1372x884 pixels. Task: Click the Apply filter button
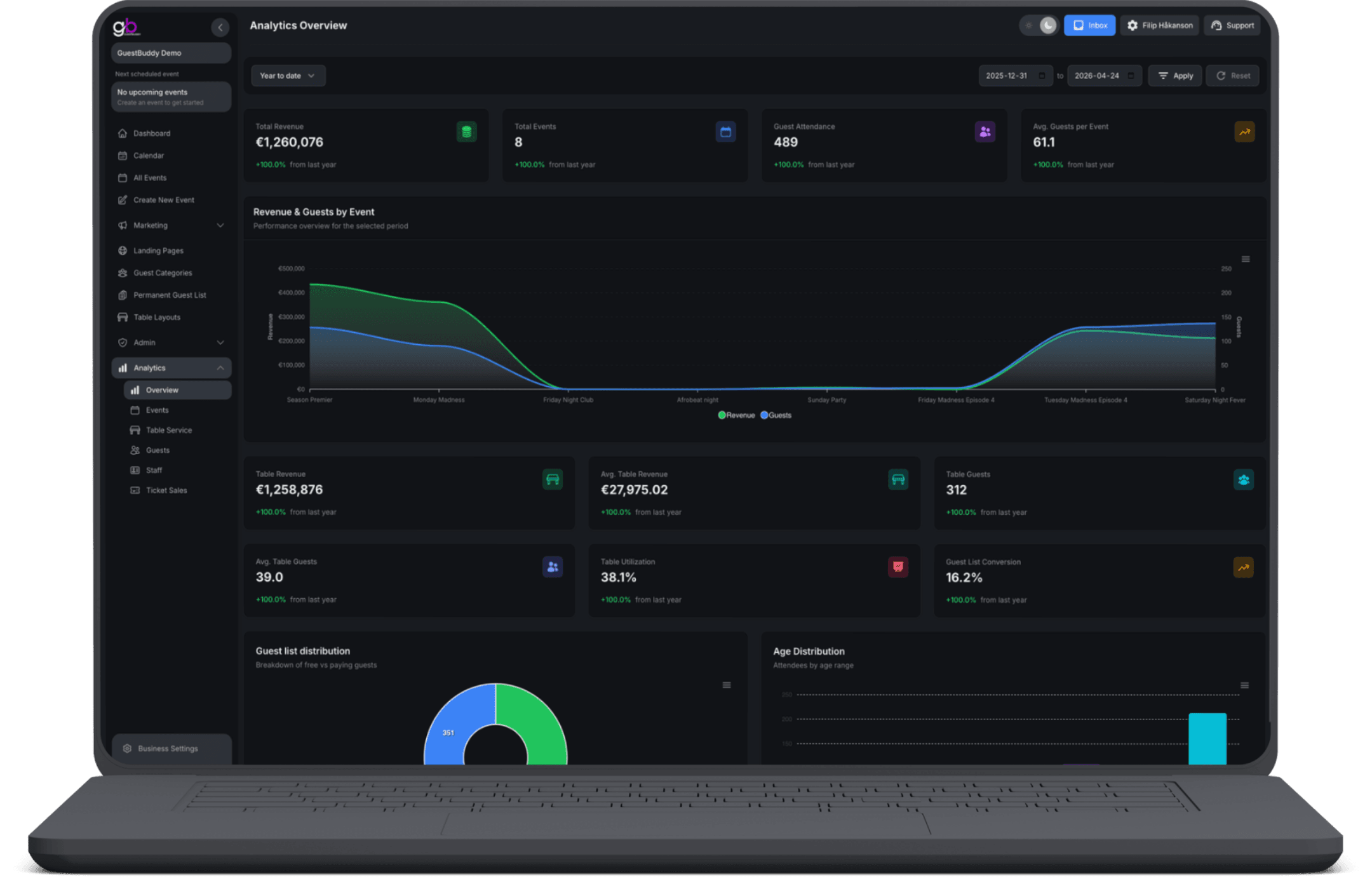tap(1174, 76)
